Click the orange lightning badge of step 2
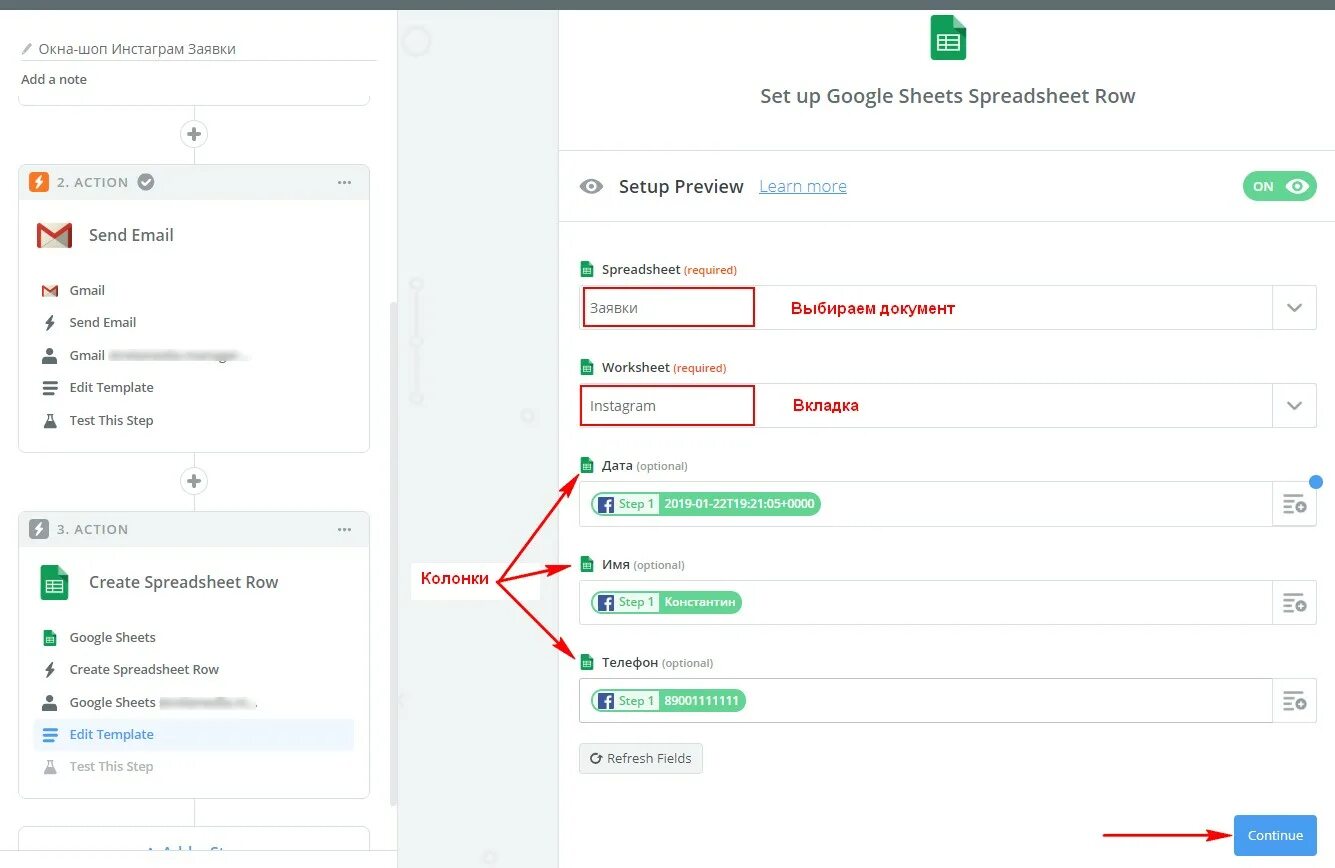This screenshot has height=868, width=1335. (39, 182)
